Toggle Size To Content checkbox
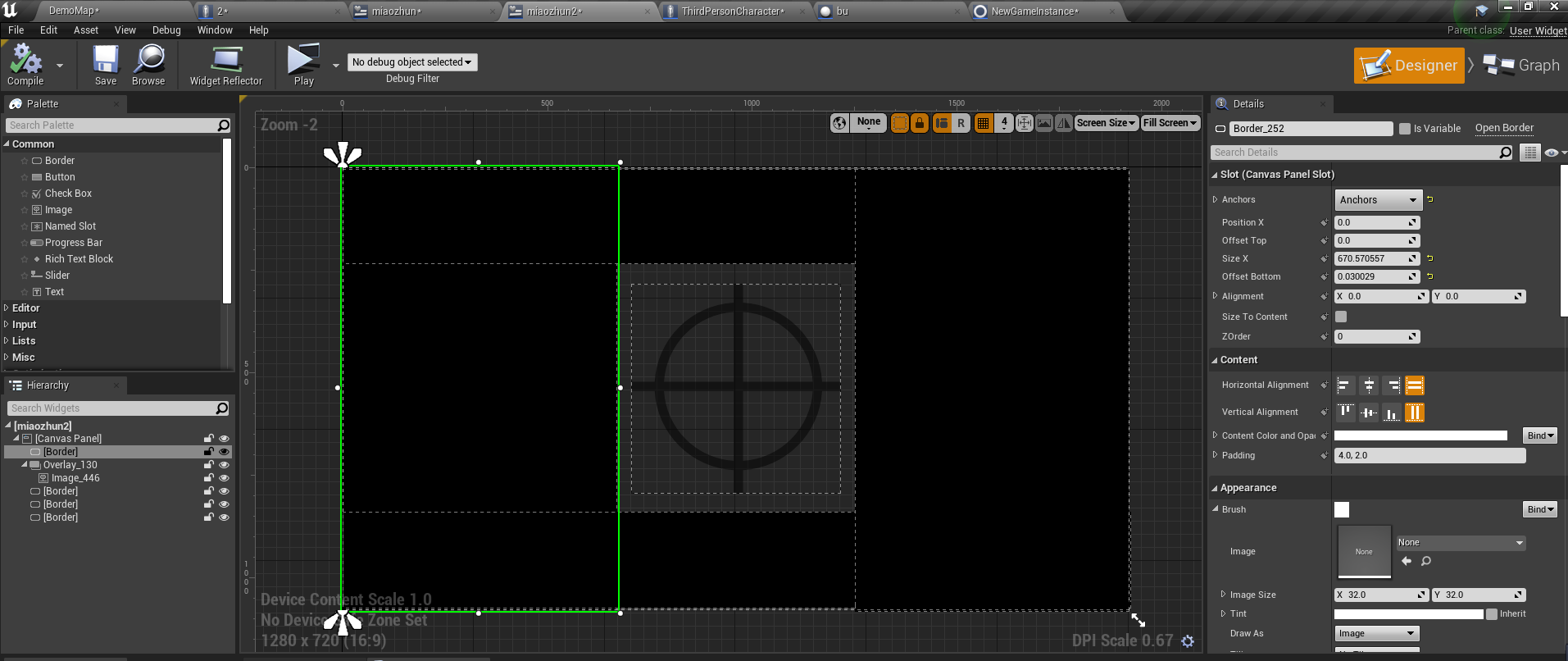Screen dimensions: 1568x661 (x=1341, y=317)
